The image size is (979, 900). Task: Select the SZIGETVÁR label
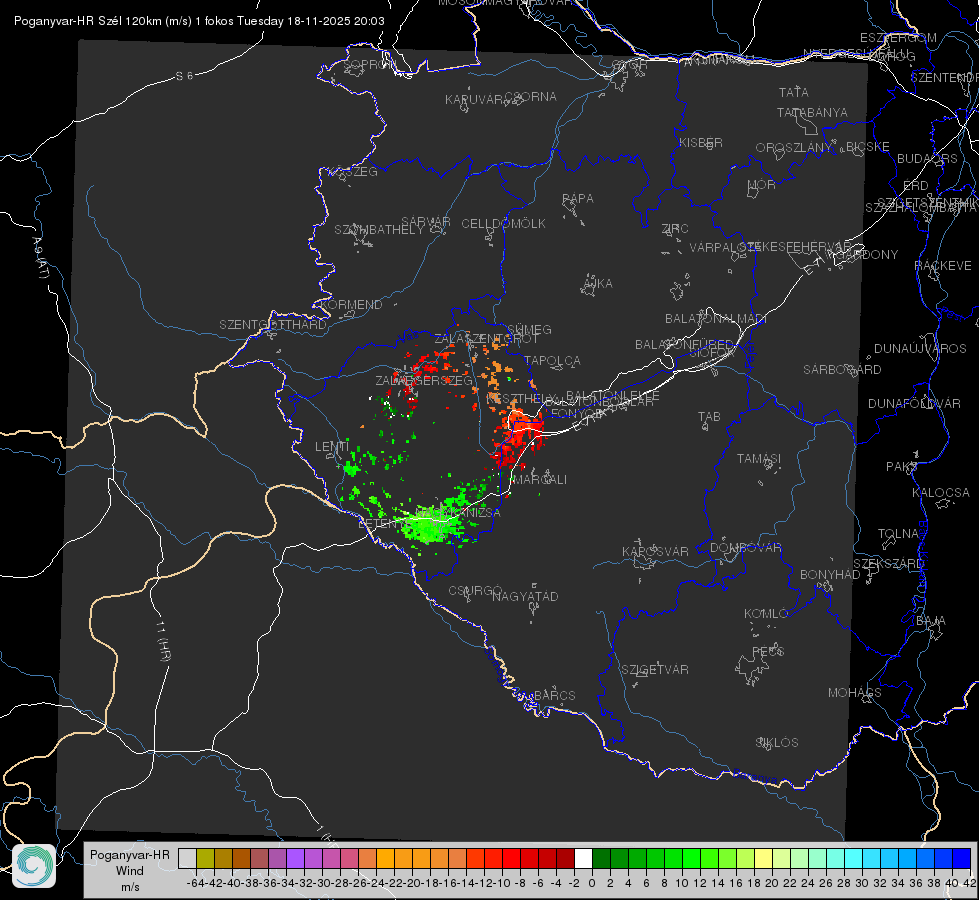[655, 670]
